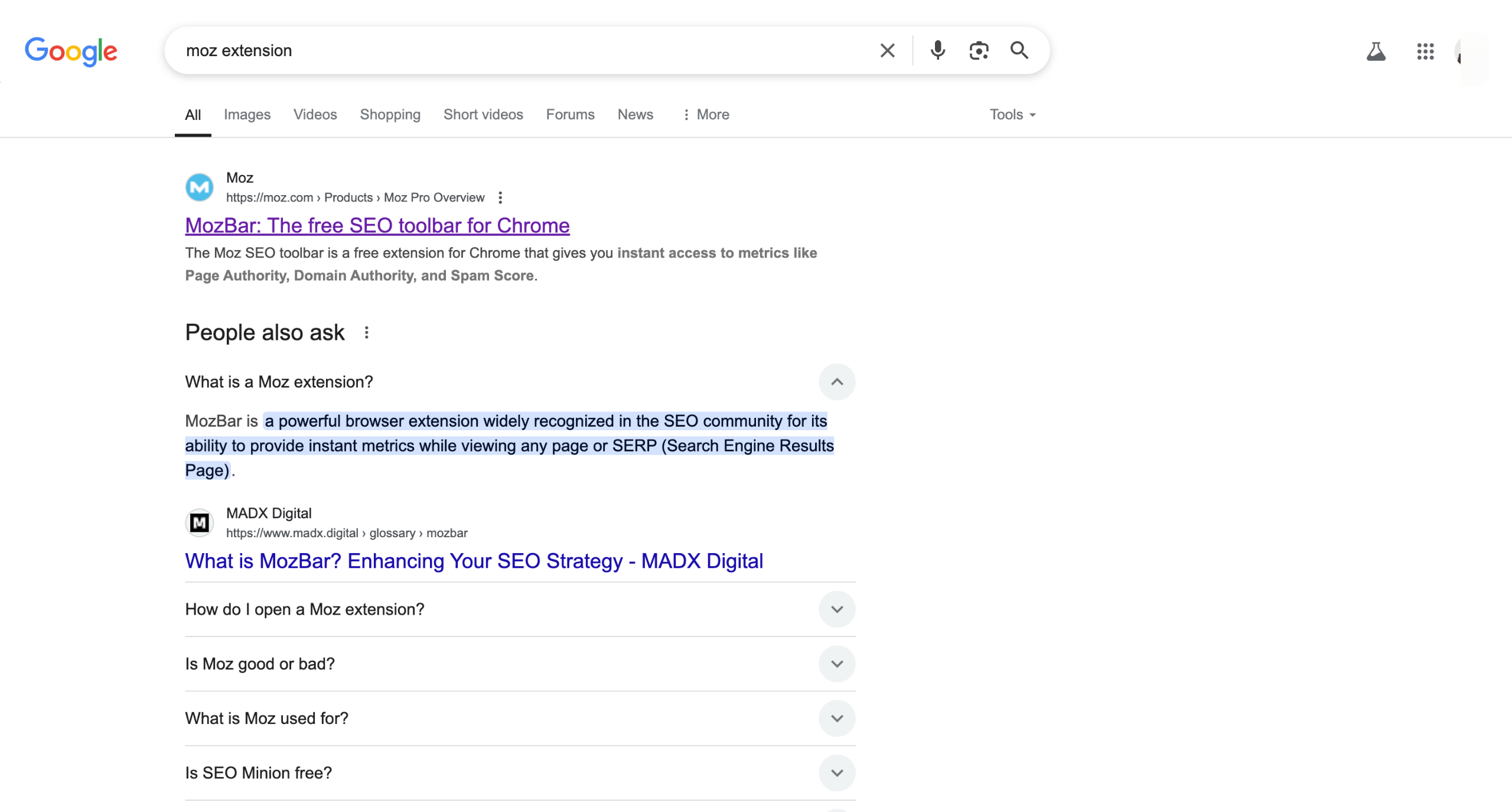Expand 'What is Moz used for?' question
This screenshot has height=812, width=1512.
[836, 718]
